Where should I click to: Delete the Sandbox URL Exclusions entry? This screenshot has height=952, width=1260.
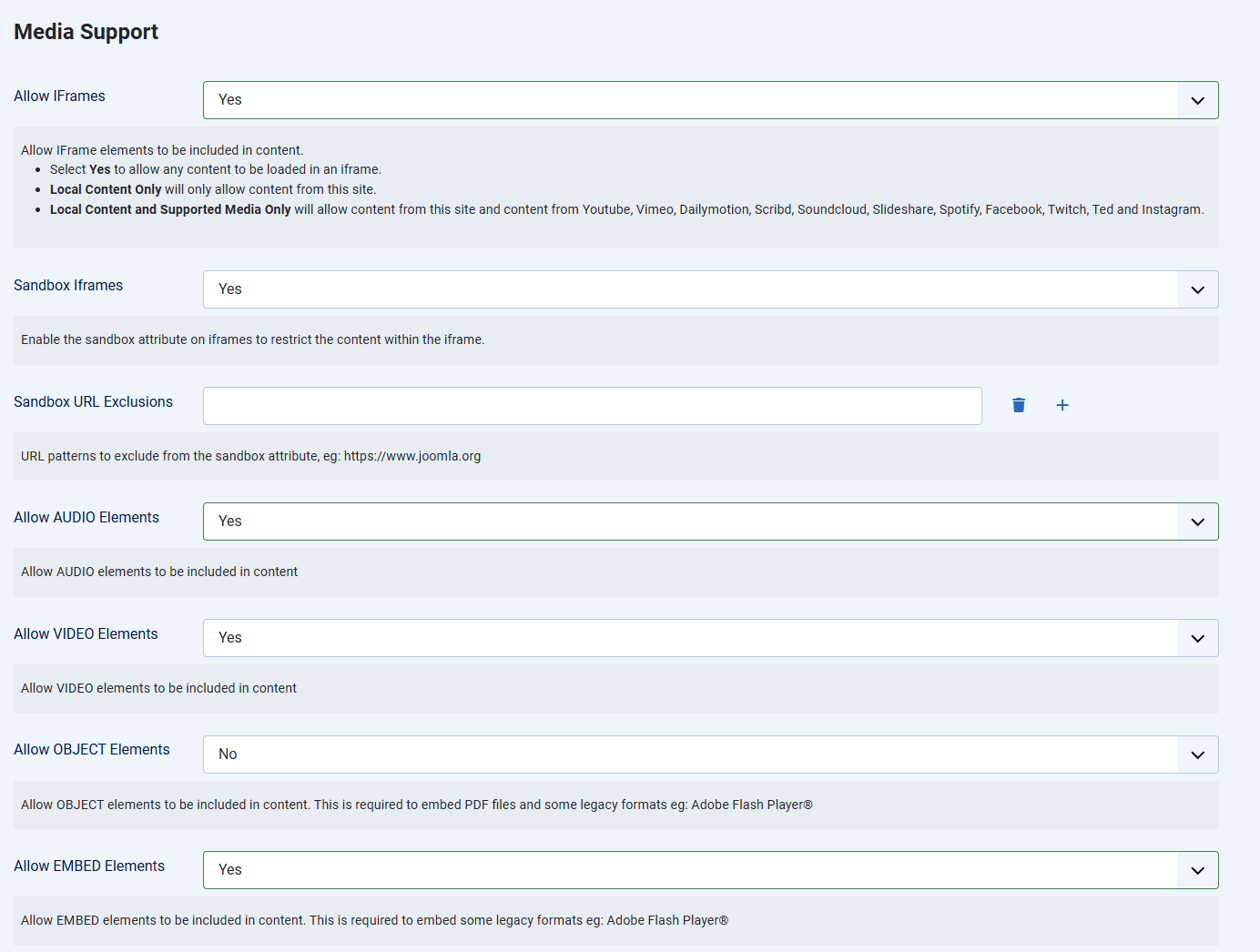[1019, 405]
